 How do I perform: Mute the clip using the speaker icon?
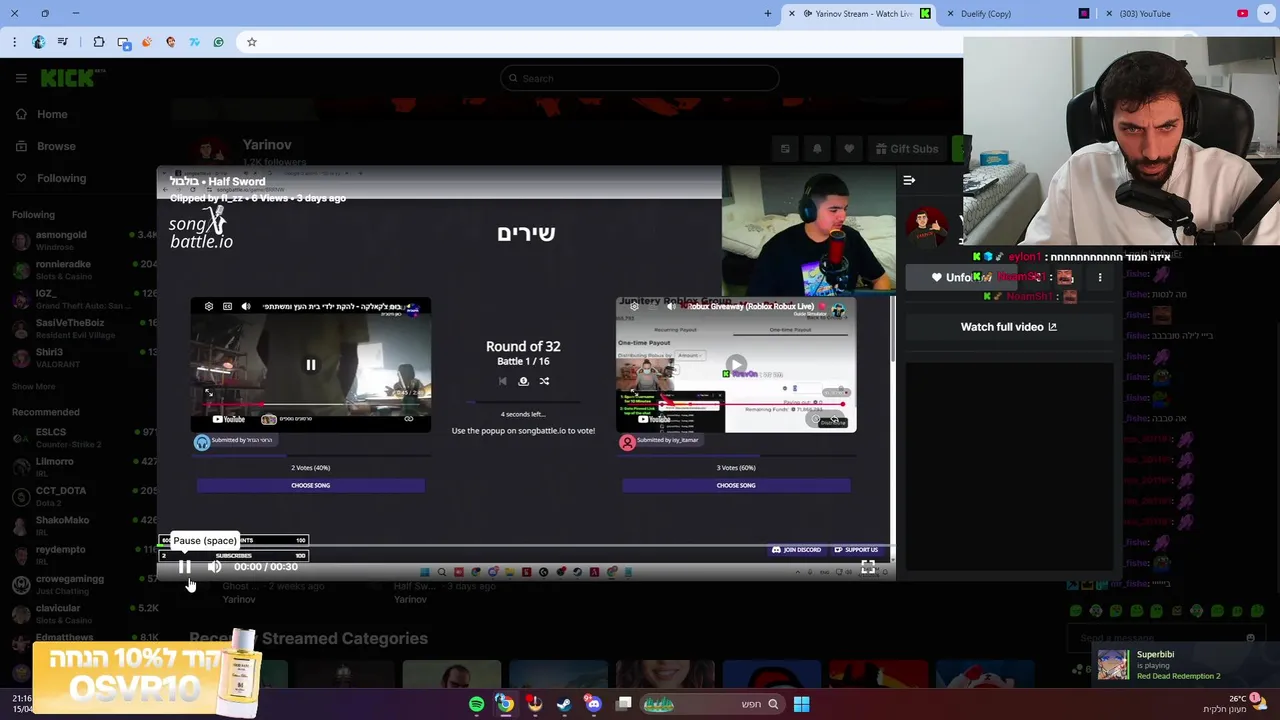click(x=215, y=567)
